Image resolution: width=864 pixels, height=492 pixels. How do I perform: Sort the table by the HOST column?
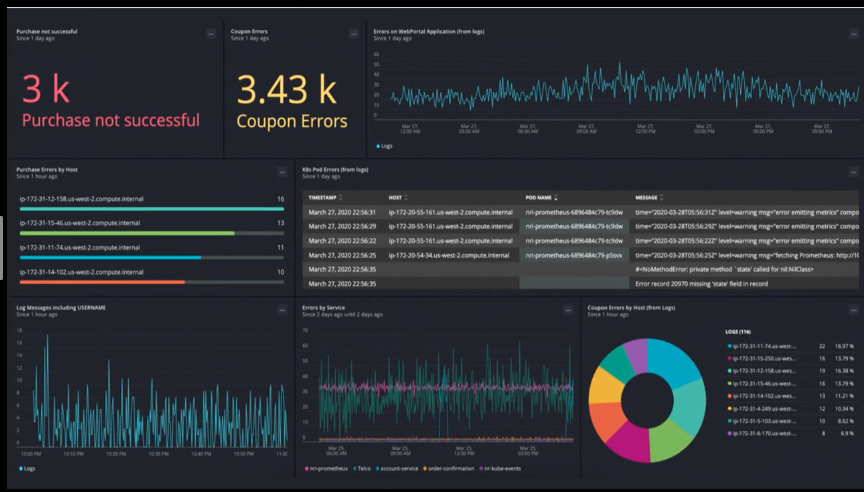click(397, 197)
